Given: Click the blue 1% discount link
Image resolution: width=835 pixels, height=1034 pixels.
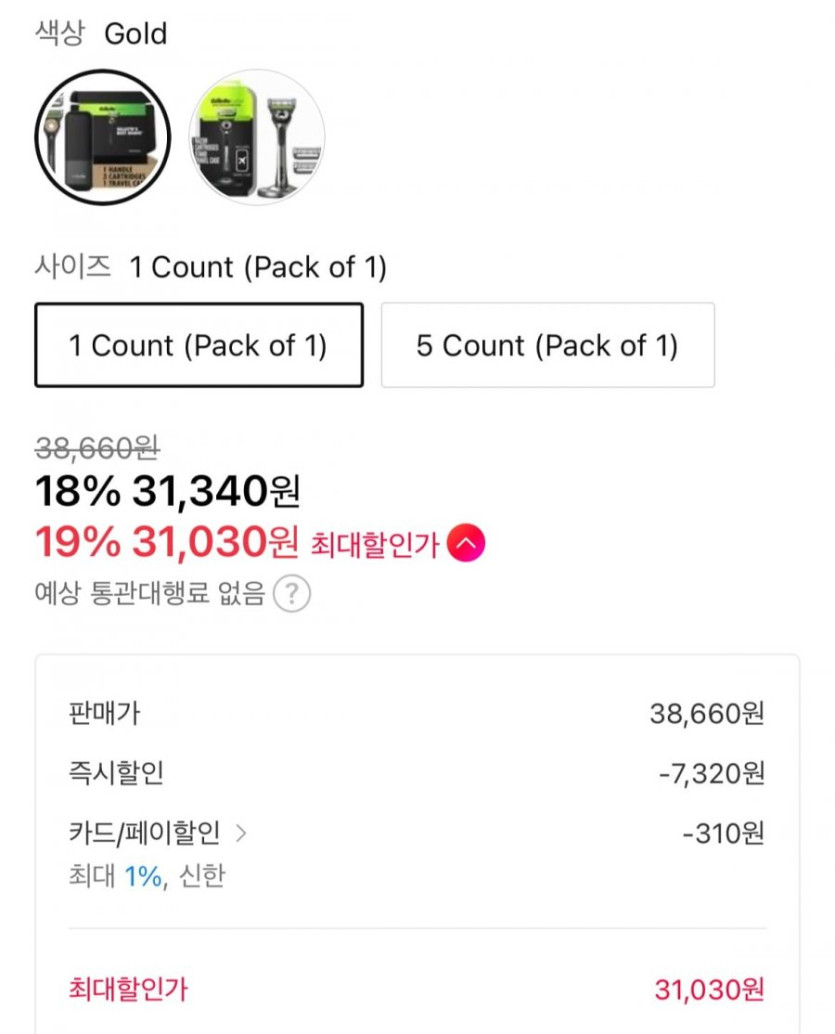Looking at the screenshot, I should pyautogui.click(x=144, y=876).
